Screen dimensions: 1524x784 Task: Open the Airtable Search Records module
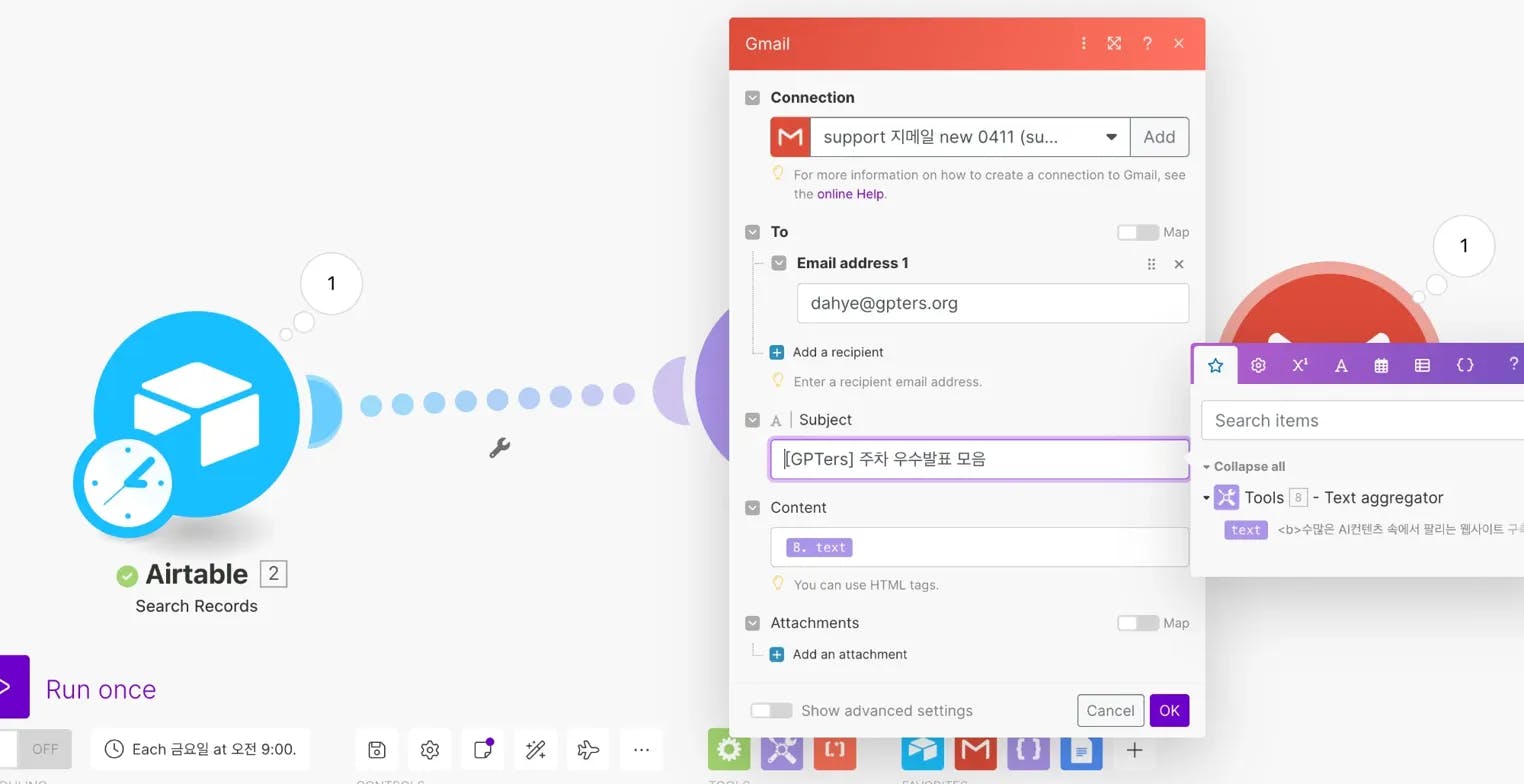pos(196,414)
